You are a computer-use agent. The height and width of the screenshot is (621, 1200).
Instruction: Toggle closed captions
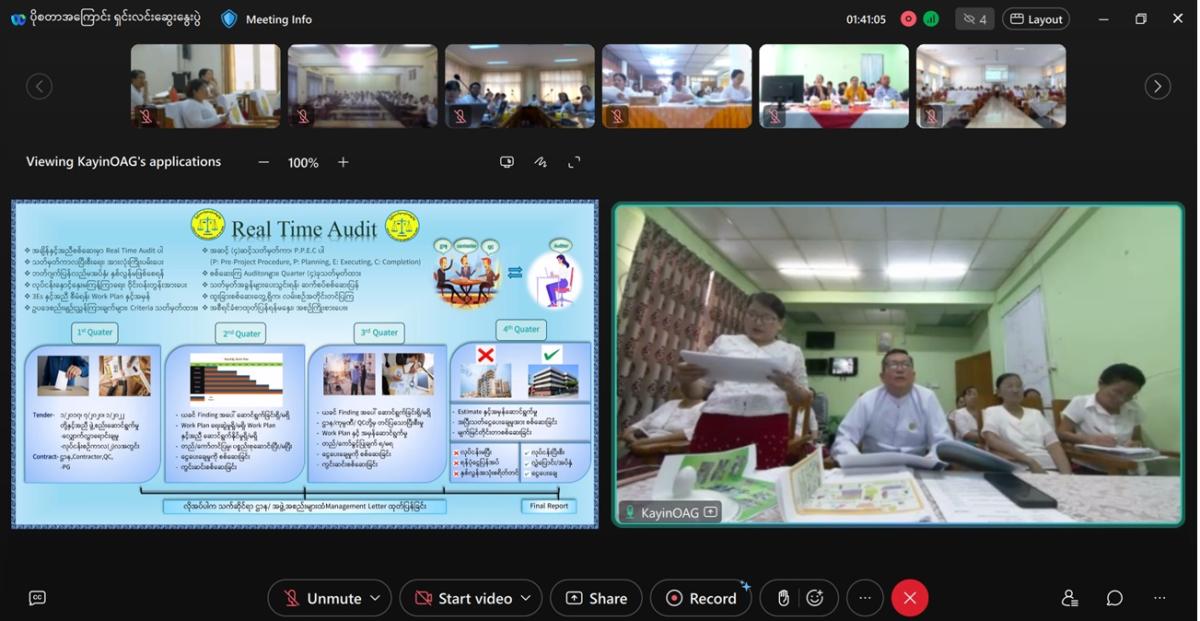point(37,598)
